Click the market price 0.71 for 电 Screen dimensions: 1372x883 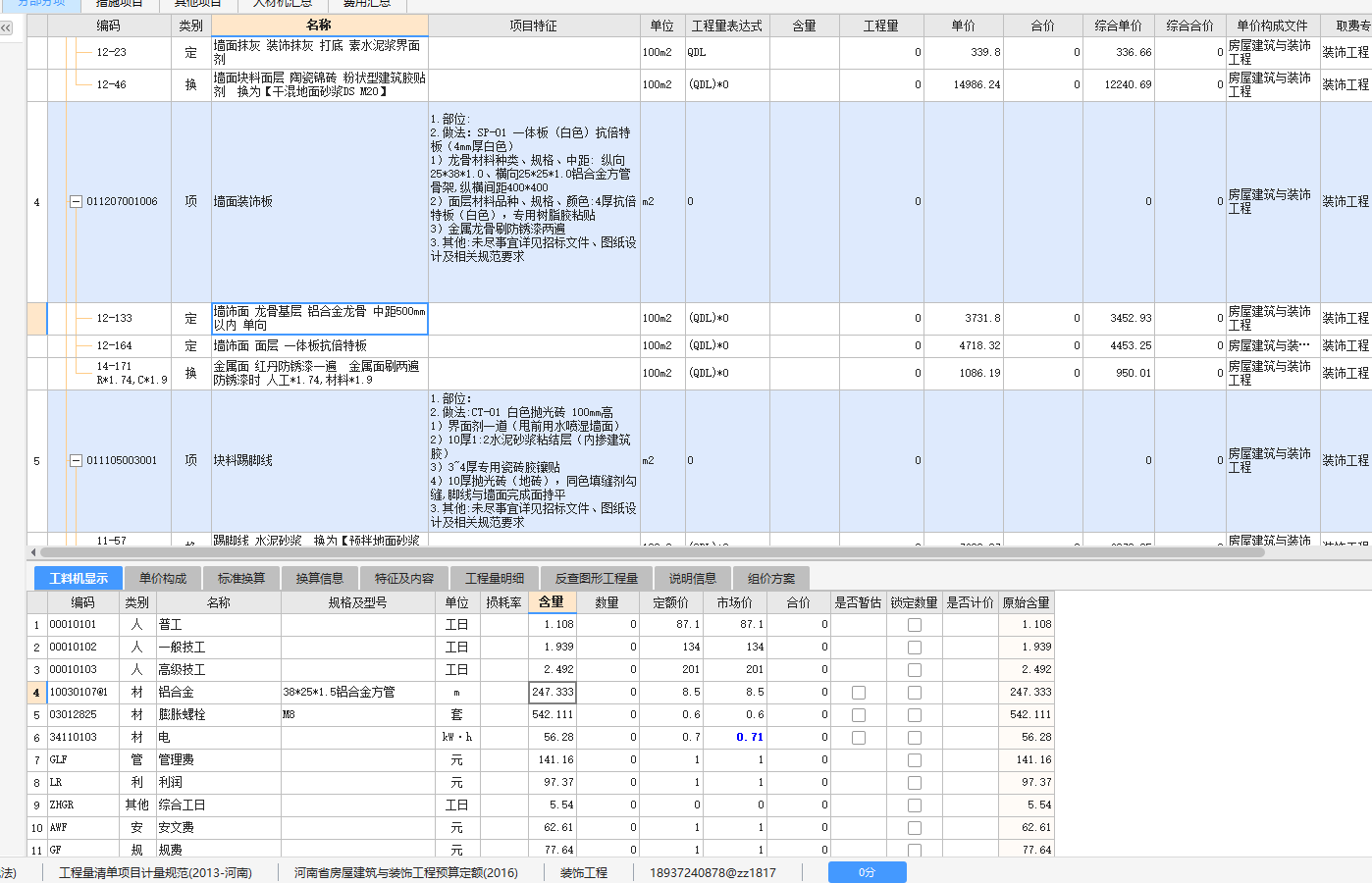point(735,738)
